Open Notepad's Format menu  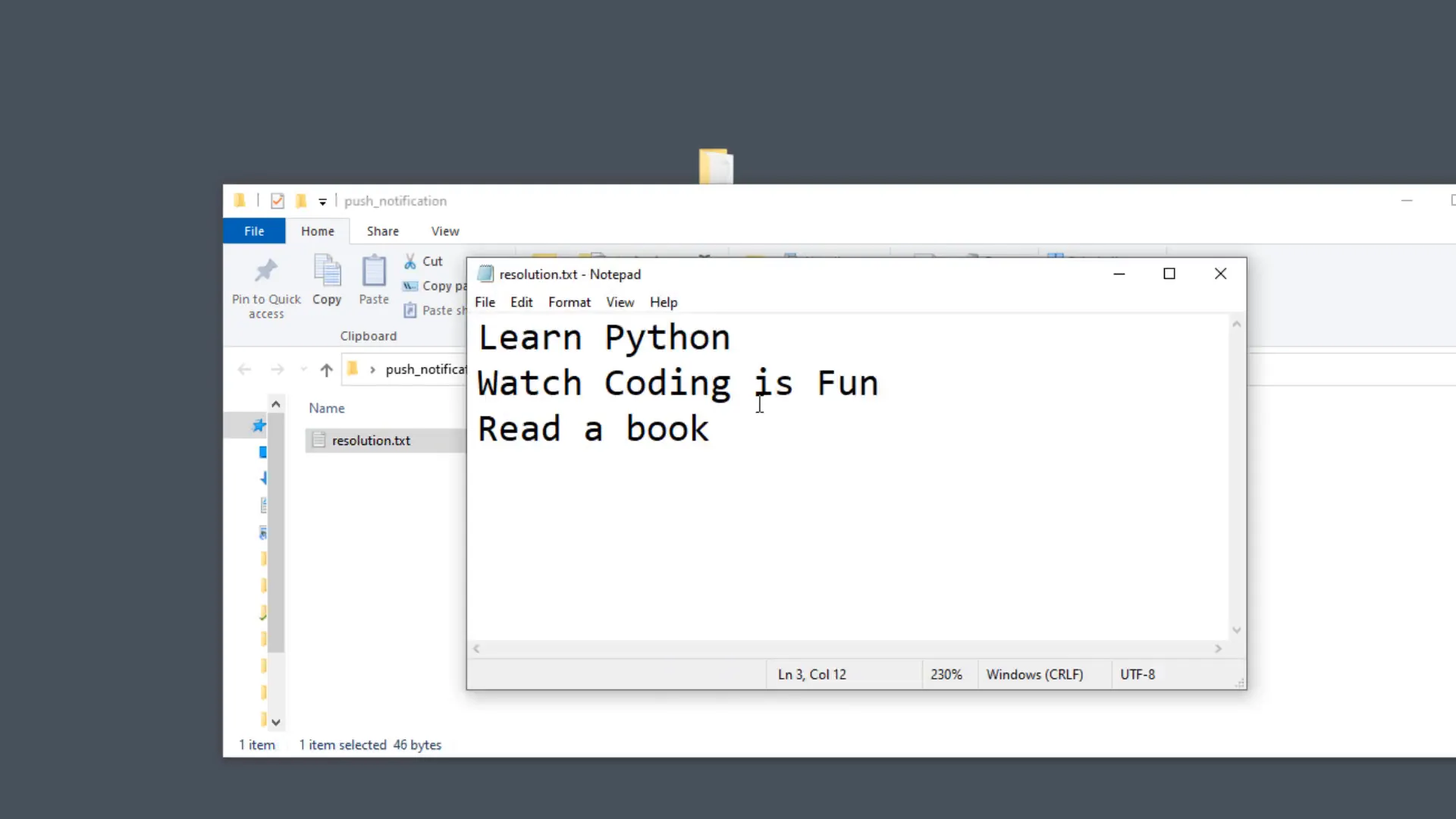pyautogui.click(x=569, y=303)
